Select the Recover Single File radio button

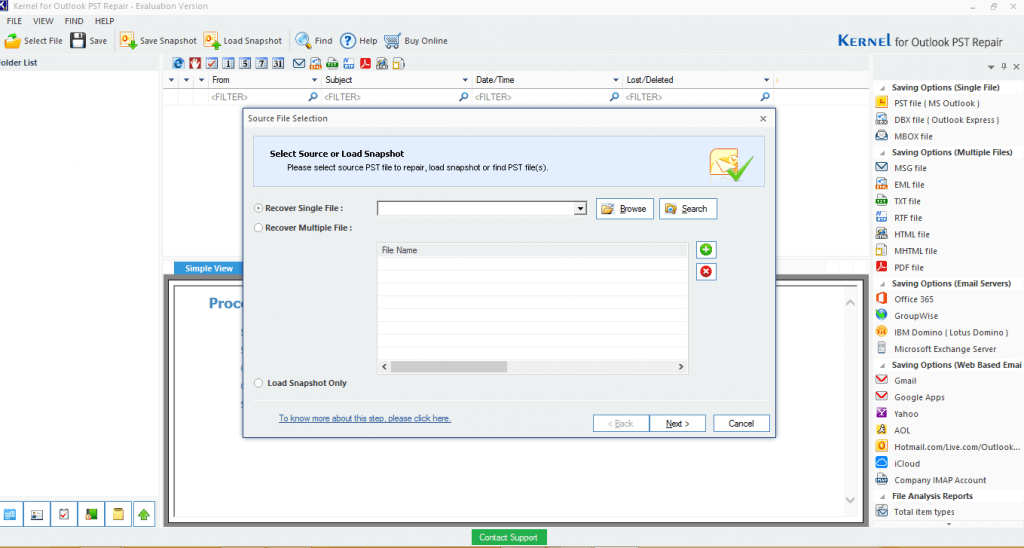click(x=259, y=208)
